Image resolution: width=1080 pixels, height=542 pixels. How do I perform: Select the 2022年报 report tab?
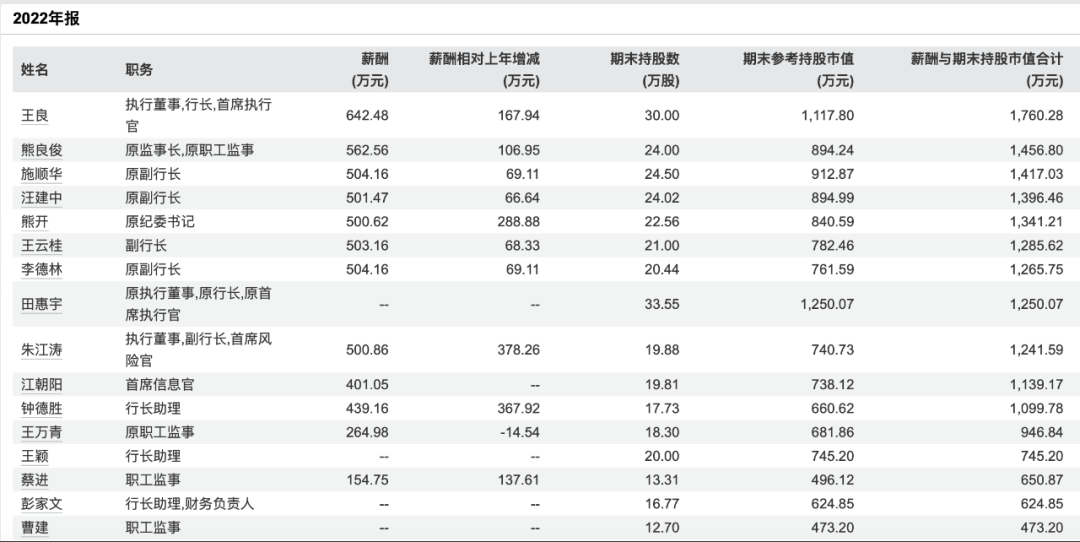coord(46,18)
